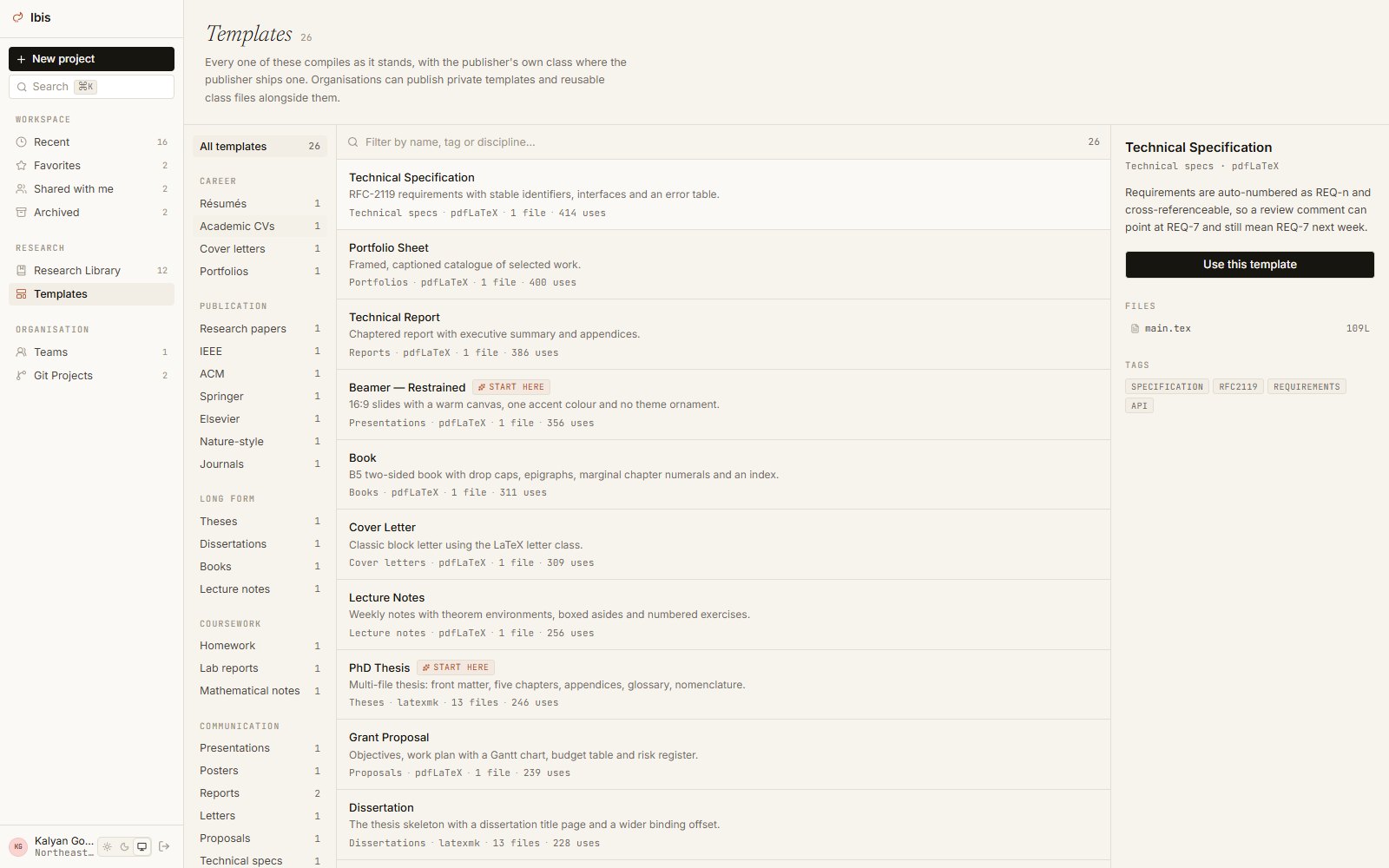Image resolution: width=1389 pixels, height=868 pixels.
Task: Click the API tag
Action: [1139, 406]
